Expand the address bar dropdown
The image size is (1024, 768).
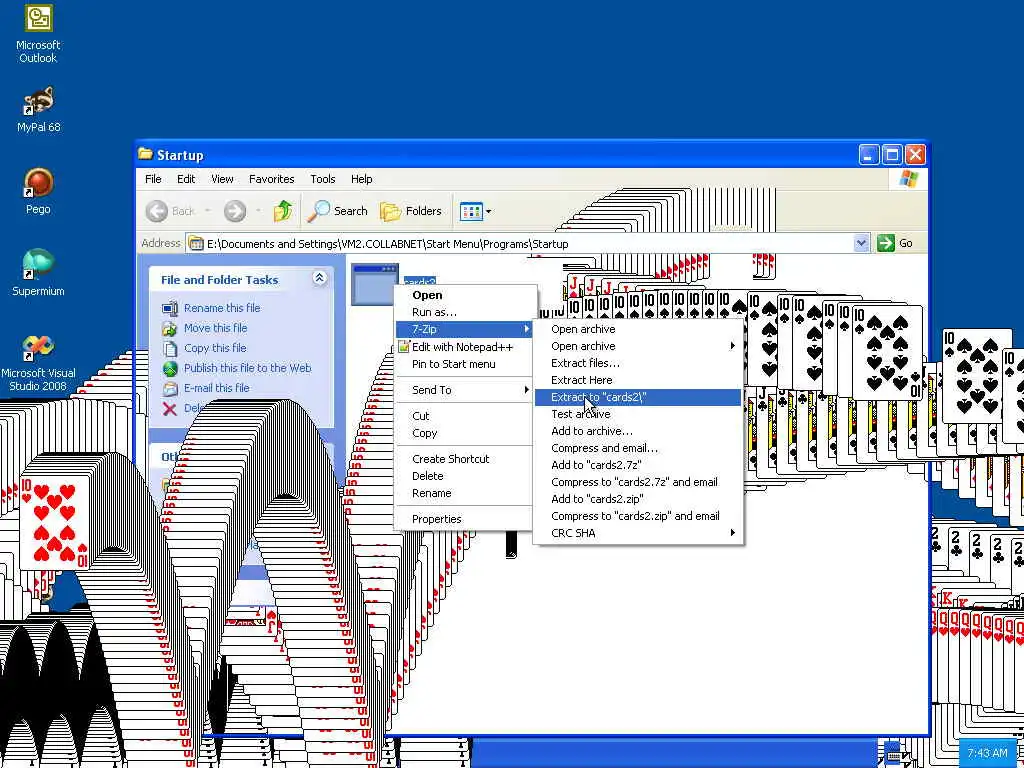tap(861, 244)
